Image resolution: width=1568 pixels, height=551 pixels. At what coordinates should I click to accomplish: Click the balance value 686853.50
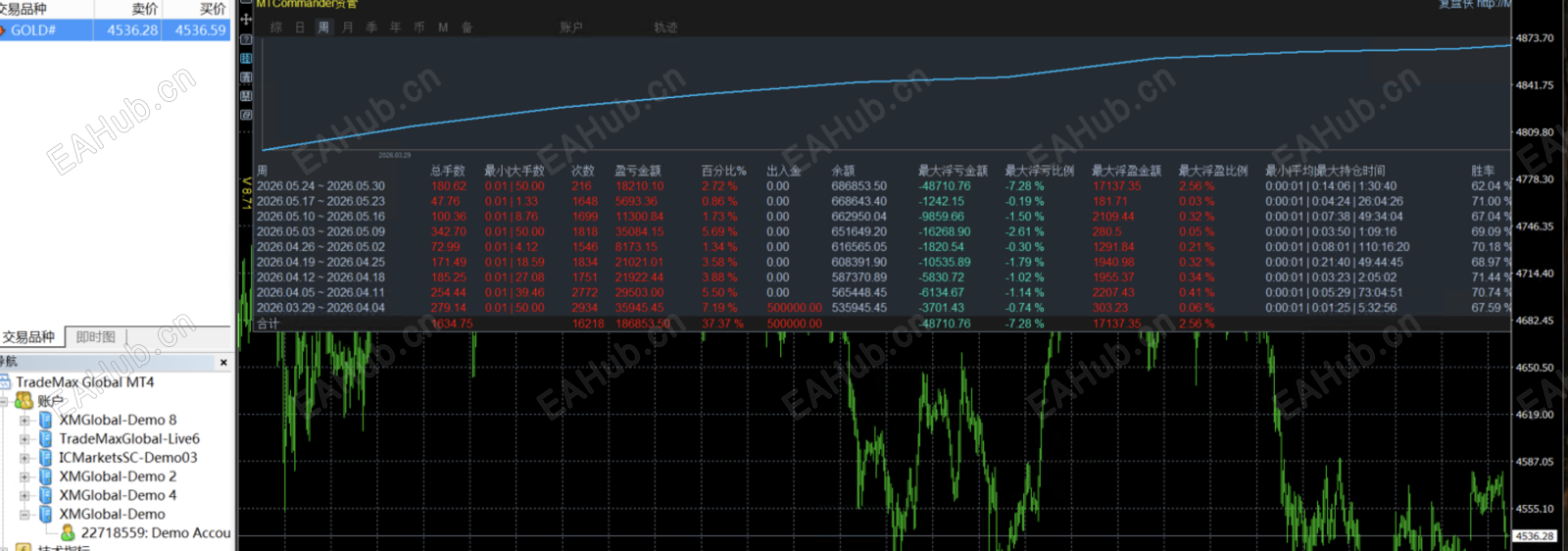coord(859,186)
